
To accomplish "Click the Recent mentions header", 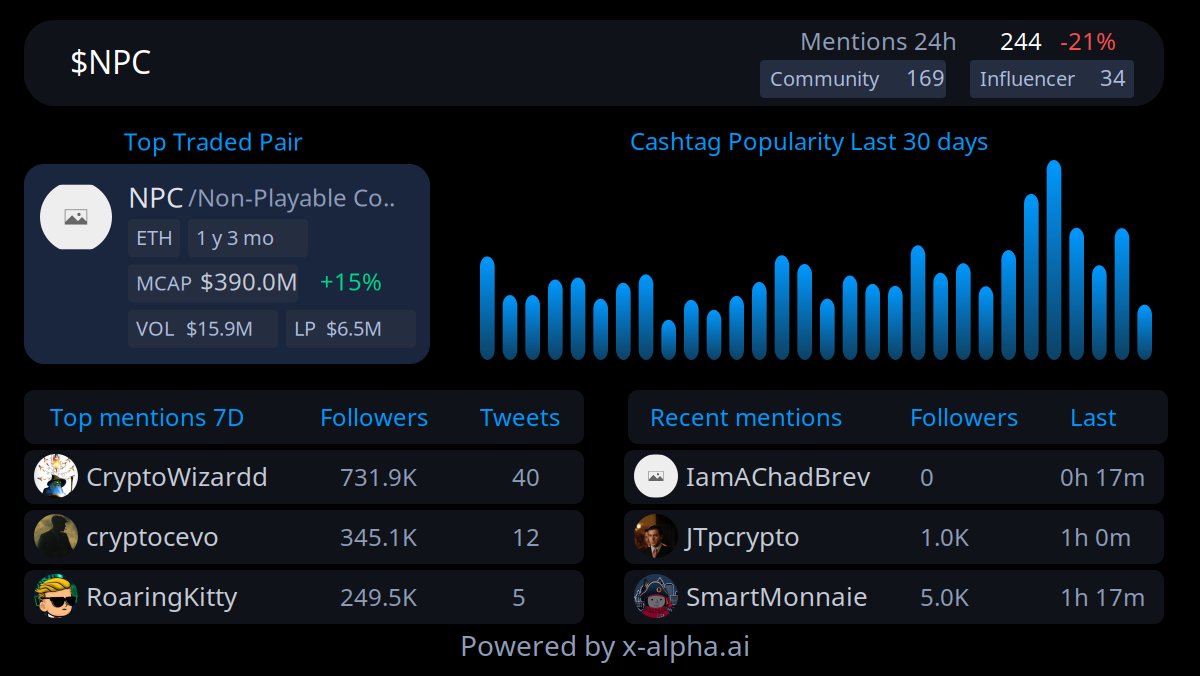I will point(746,418).
